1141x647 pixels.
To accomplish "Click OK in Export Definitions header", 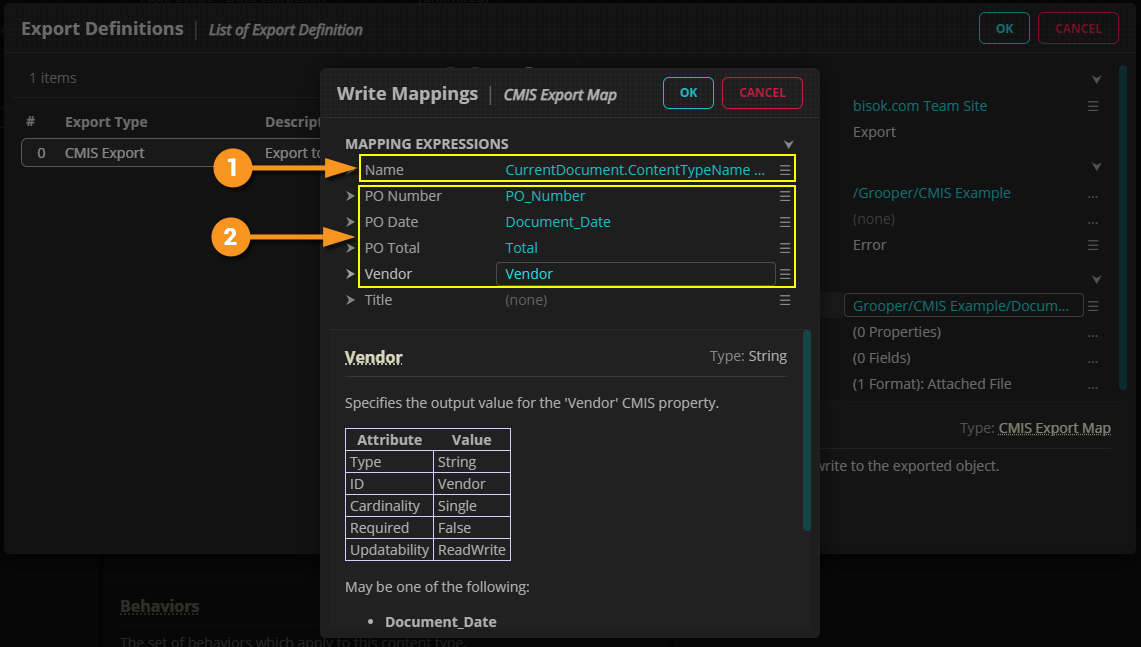I will (1004, 29).
